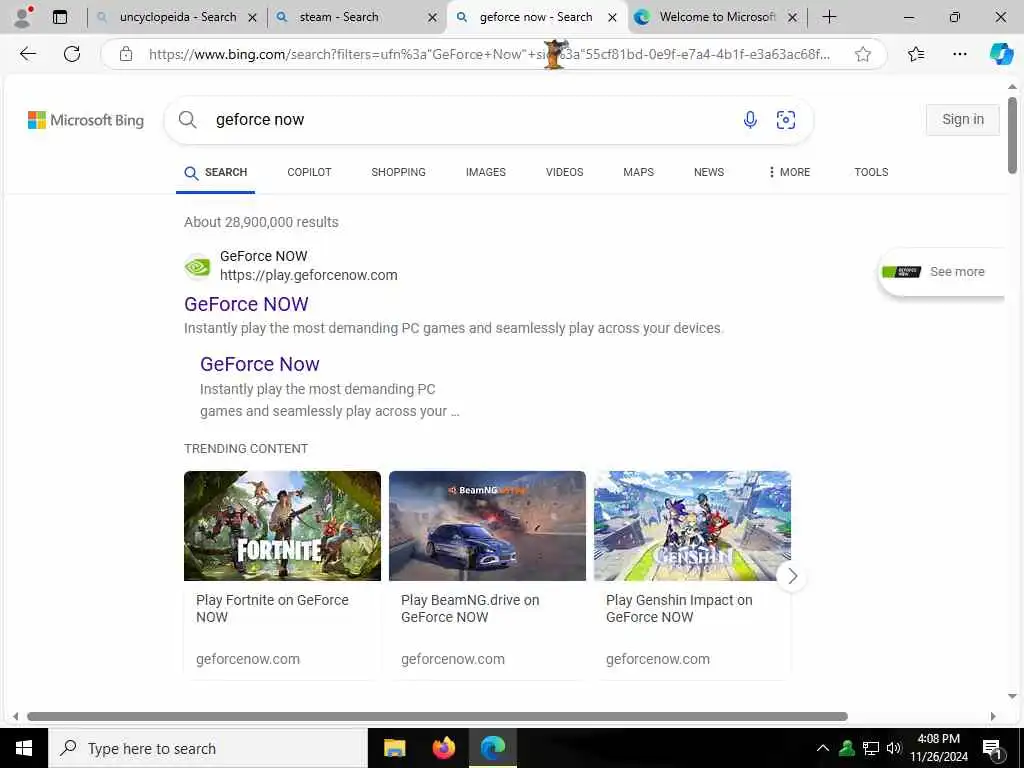Viewport: 1024px width, 768px height.
Task: Open the notification center icon
Action: [993, 749]
